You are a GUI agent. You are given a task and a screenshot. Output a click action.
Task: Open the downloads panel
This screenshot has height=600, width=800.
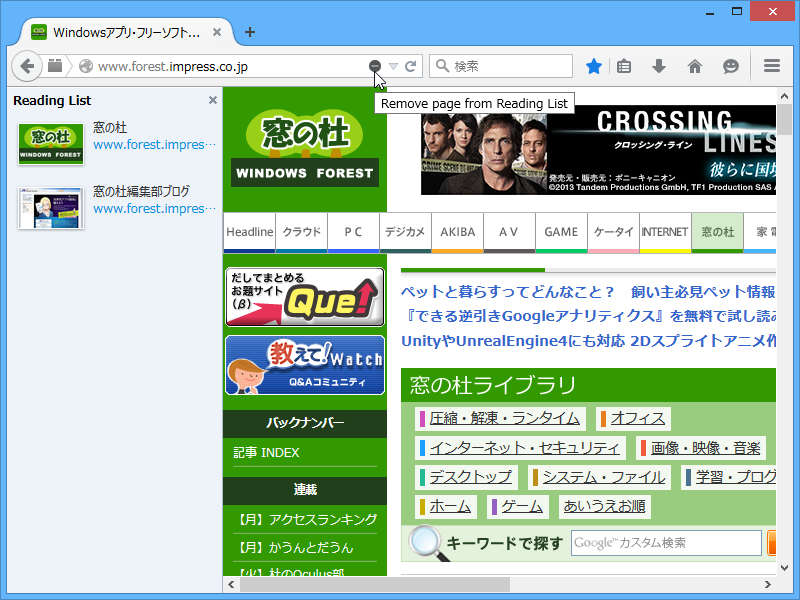point(659,66)
